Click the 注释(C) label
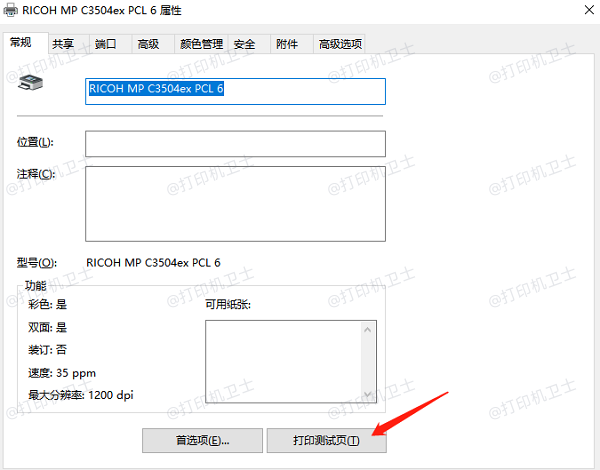Screen dimensions: 600x470 point(35,174)
